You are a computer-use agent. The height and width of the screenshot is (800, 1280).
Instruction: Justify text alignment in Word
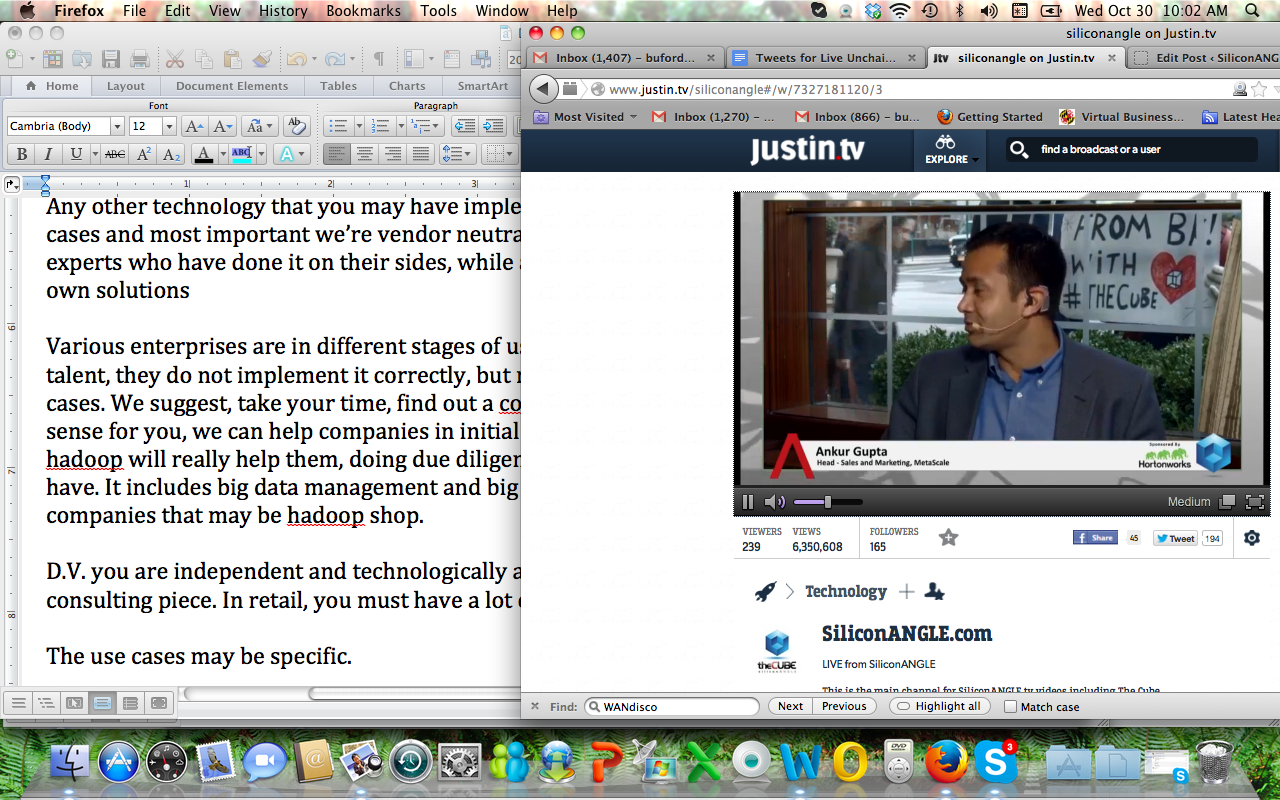point(421,154)
